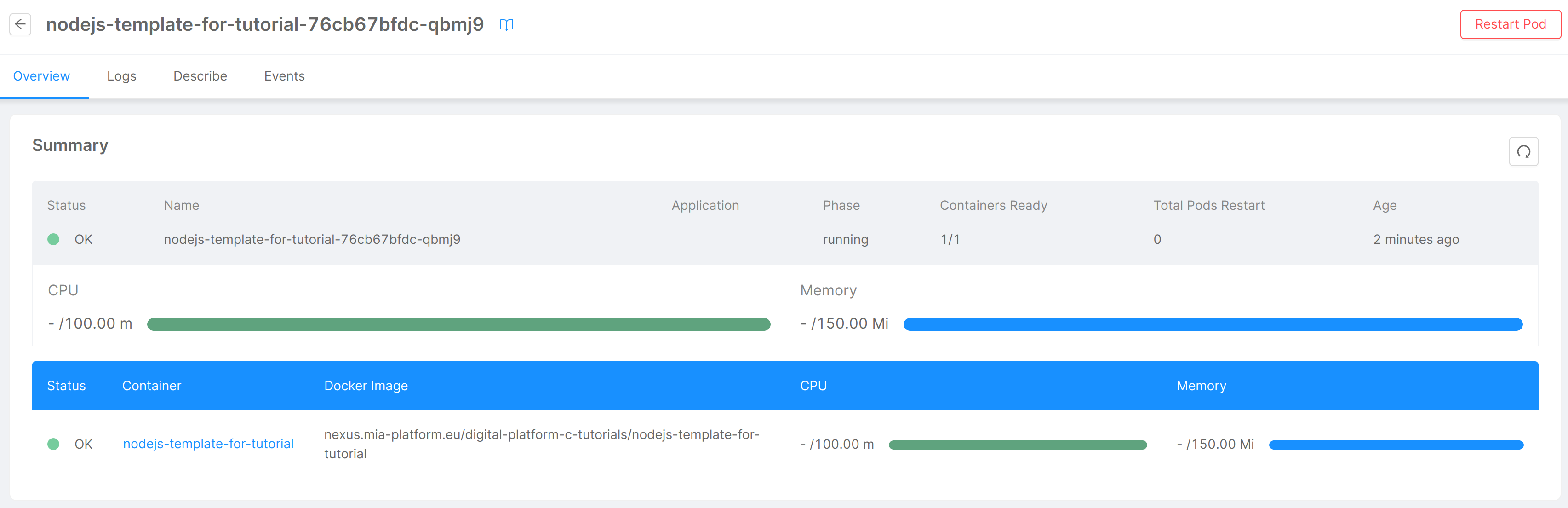
Task: Click the container CPU progress bar
Action: tap(1017, 444)
